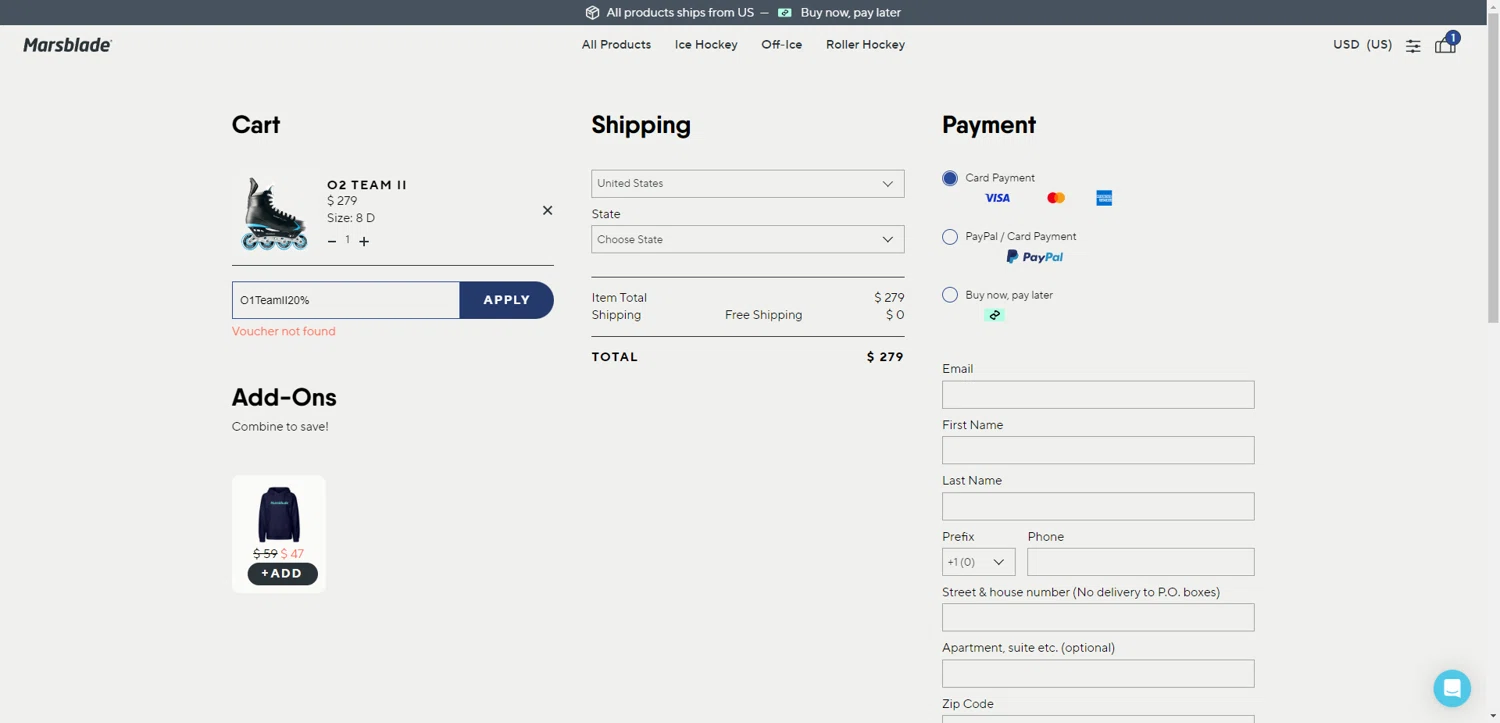Remove O2 Team II from cart
Image resolution: width=1500 pixels, height=723 pixels.
pyautogui.click(x=547, y=210)
